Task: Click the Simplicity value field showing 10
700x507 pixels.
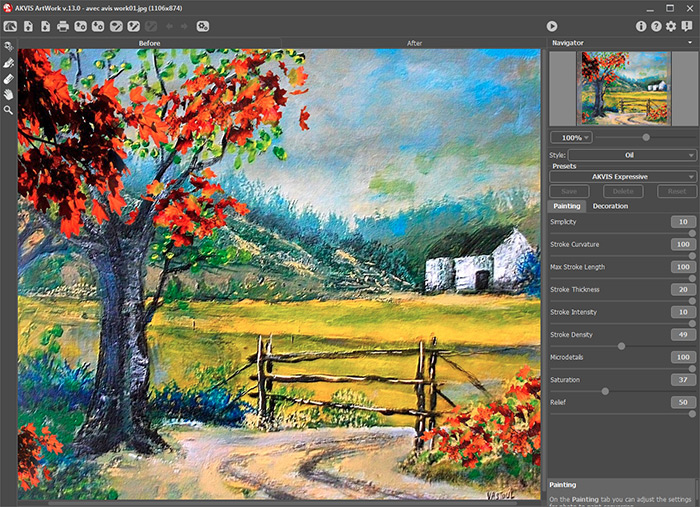Action: click(683, 222)
